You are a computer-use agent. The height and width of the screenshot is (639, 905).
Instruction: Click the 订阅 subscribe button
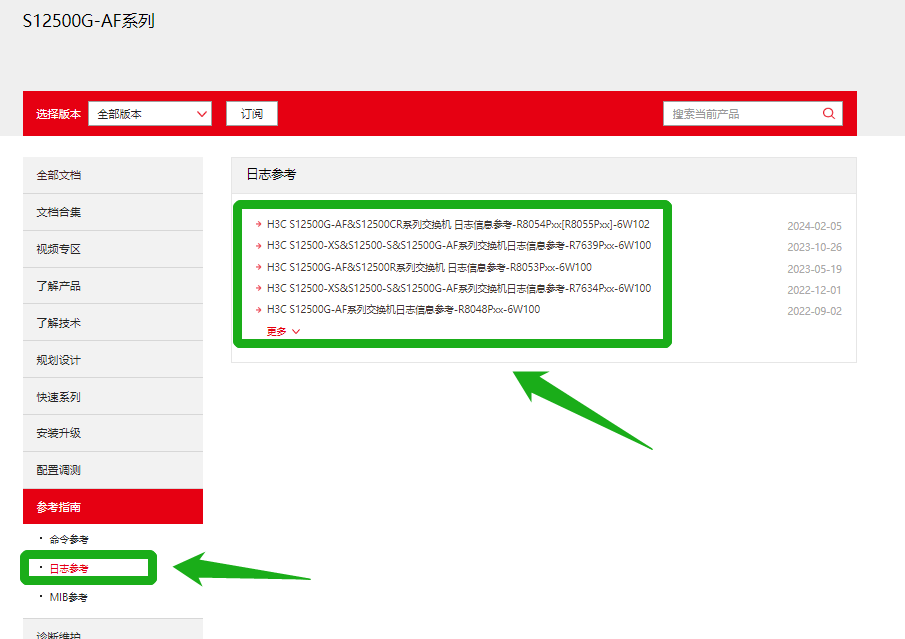coord(252,114)
